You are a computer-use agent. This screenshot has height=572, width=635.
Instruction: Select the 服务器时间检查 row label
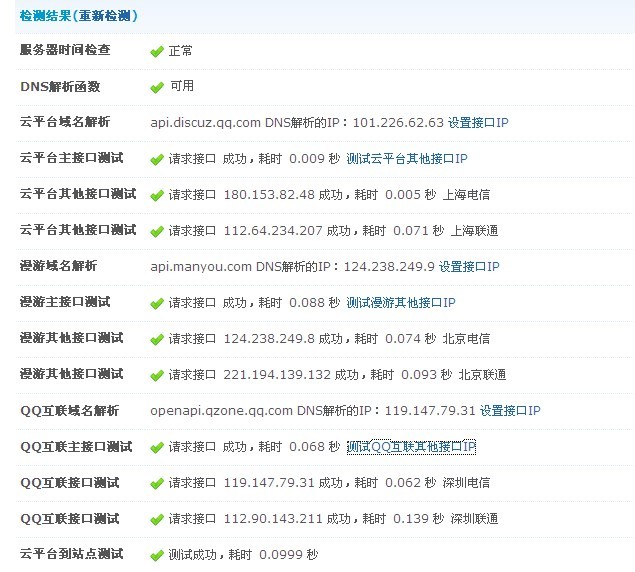point(65,50)
